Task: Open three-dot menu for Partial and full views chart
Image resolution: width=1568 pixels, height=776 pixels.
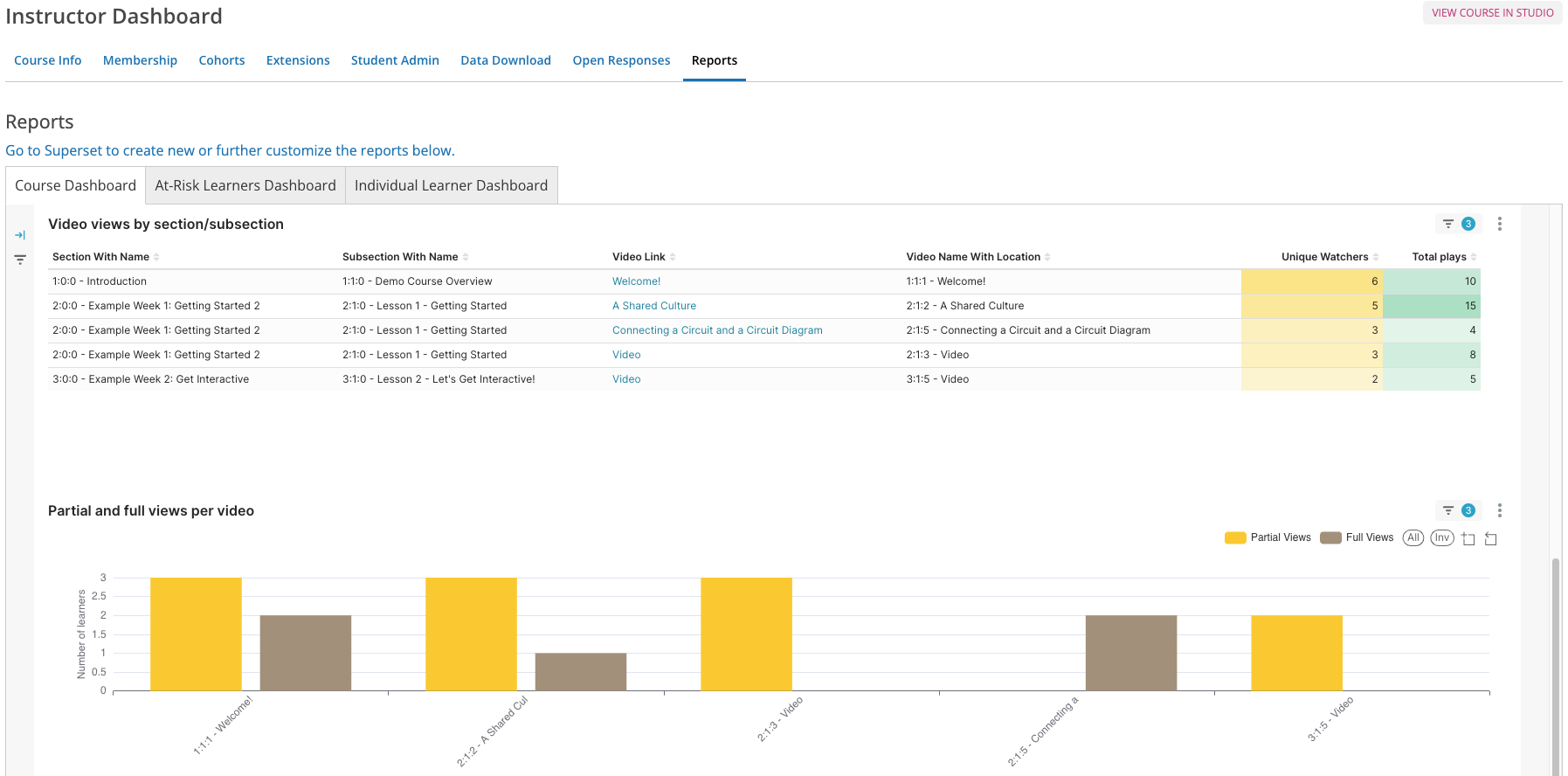Action: click(1500, 510)
